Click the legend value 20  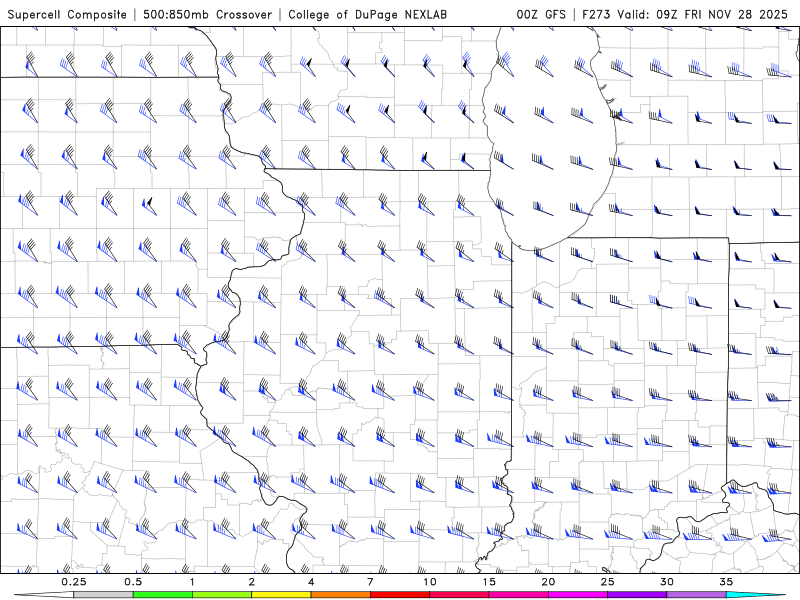(x=548, y=582)
